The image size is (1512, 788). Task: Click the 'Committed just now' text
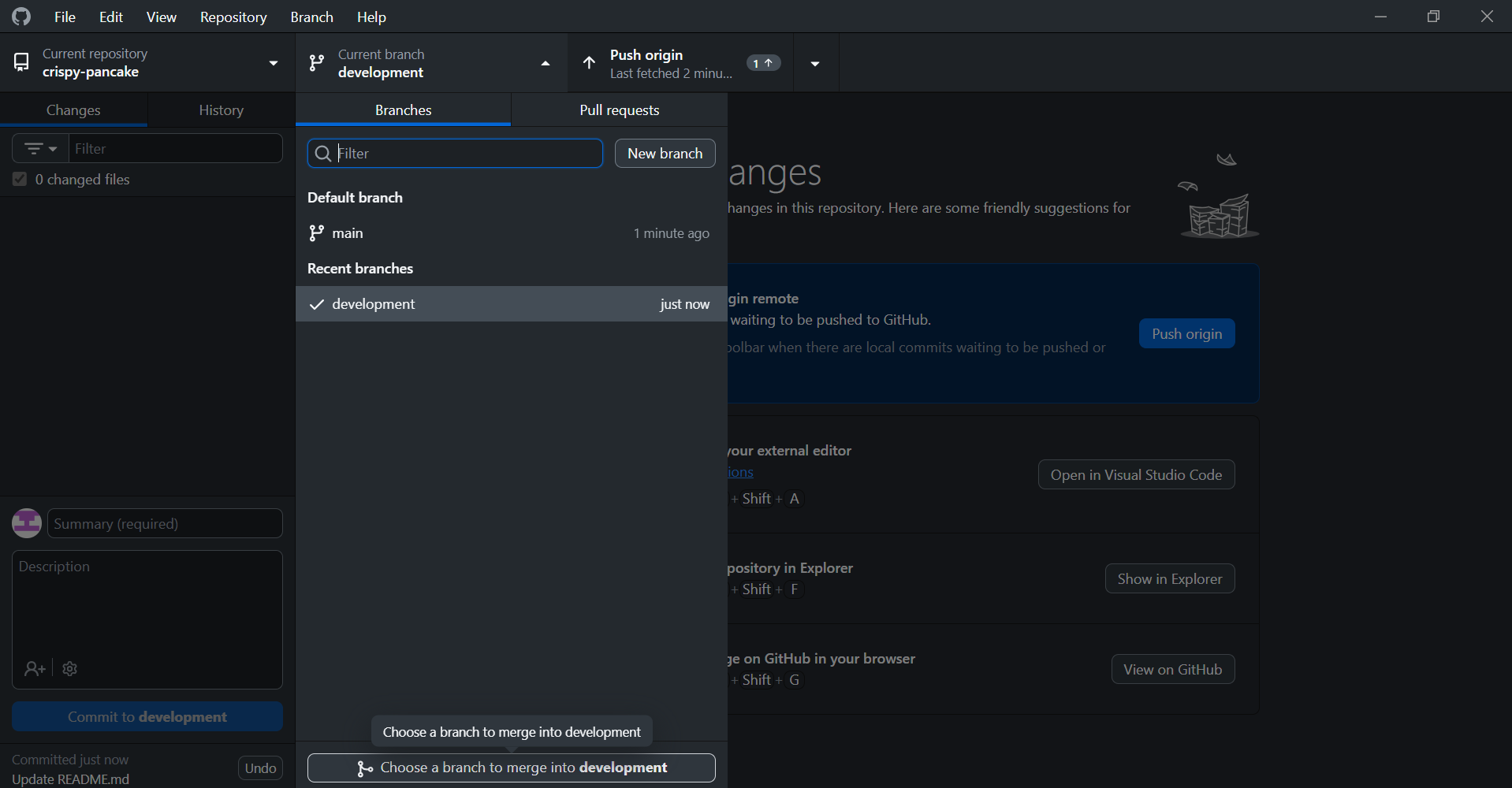[x=70, y=760]
